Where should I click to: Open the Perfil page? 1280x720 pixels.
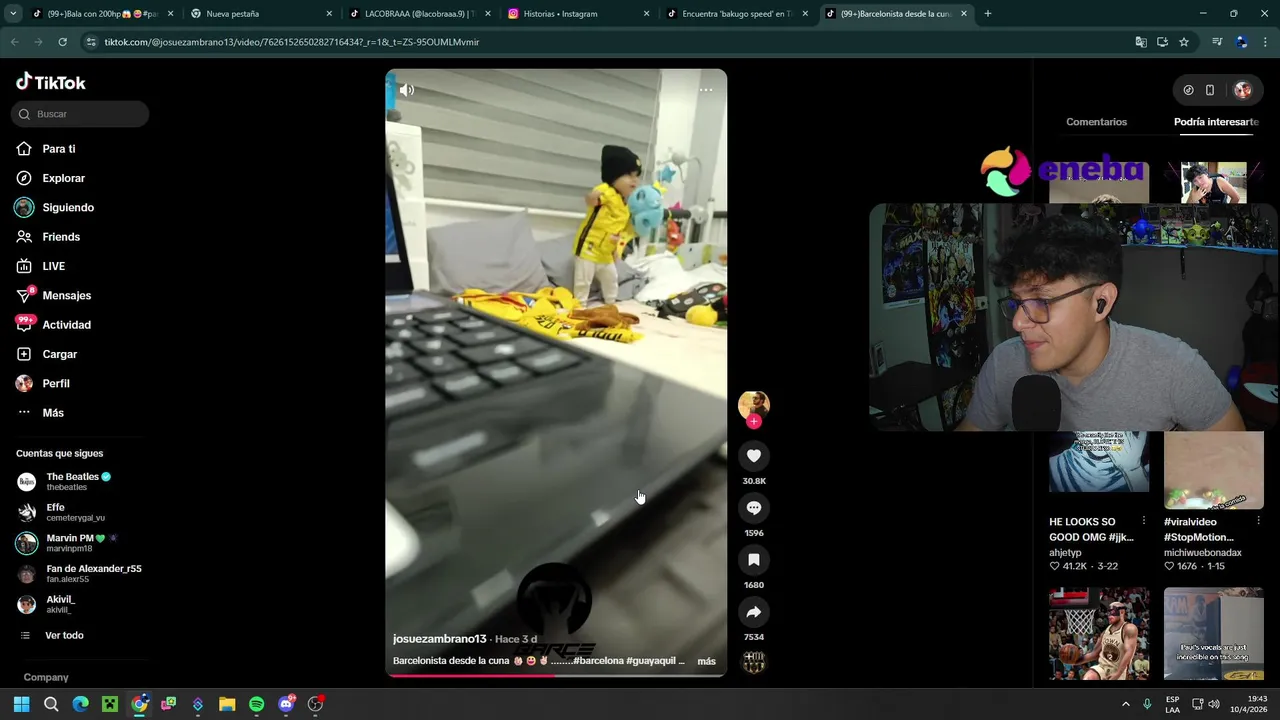pos(42,383)
